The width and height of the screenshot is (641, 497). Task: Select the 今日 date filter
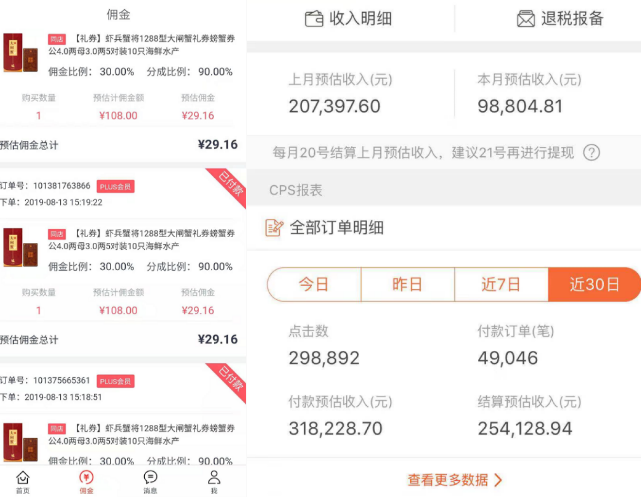[314, 284]
